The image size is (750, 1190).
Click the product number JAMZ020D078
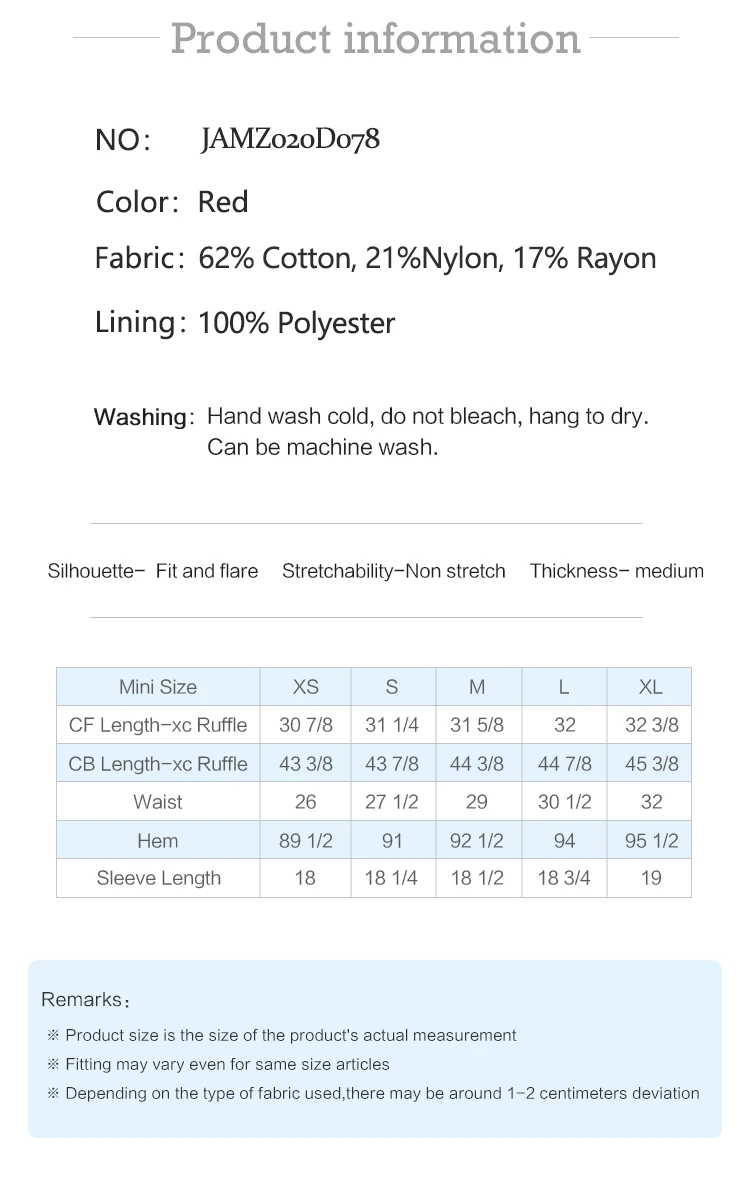click(290, 139)
